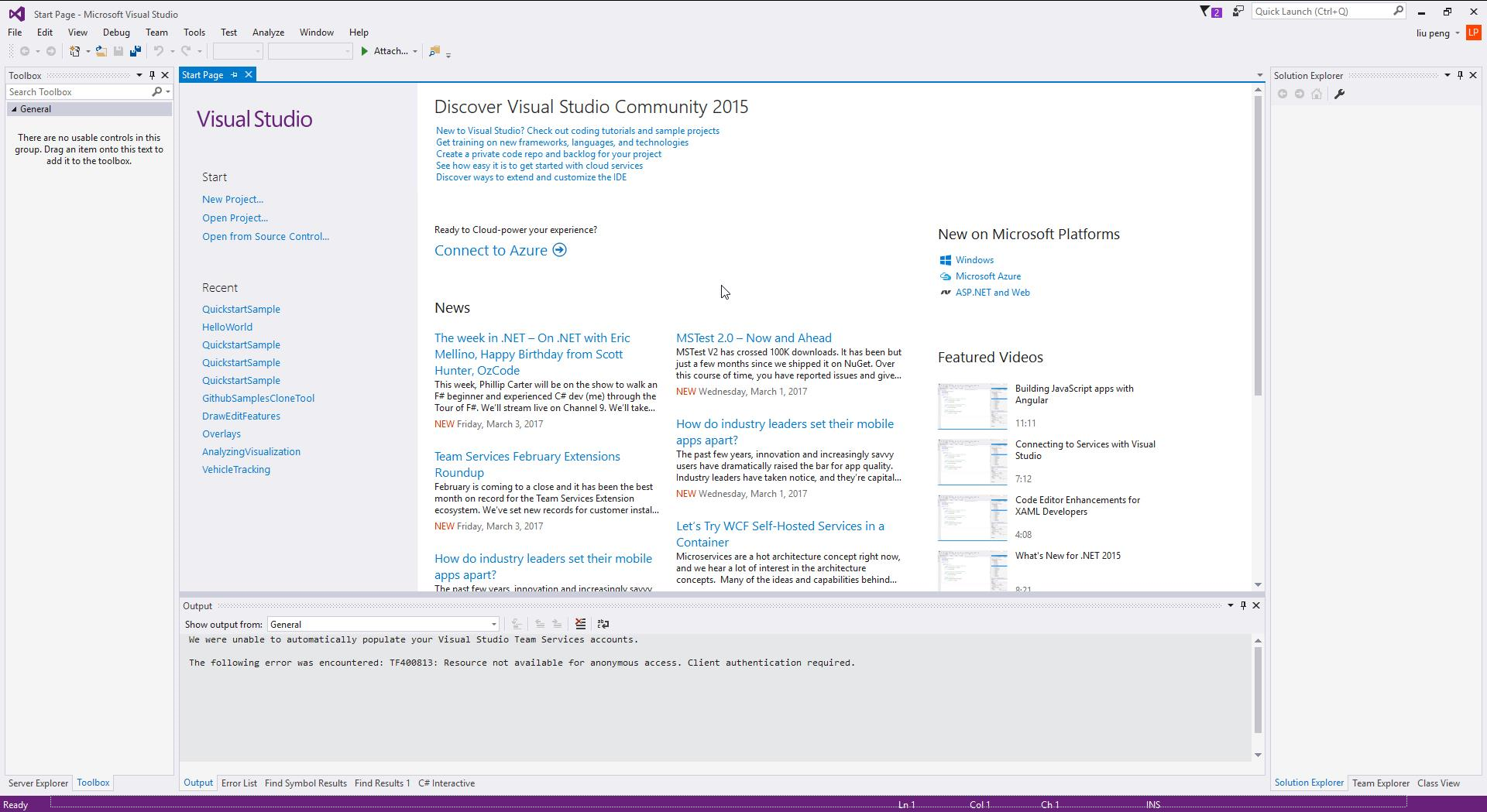The image size is (1487, 812).
Task: Open the active documents list arrow
Action: pos(1259,75)
